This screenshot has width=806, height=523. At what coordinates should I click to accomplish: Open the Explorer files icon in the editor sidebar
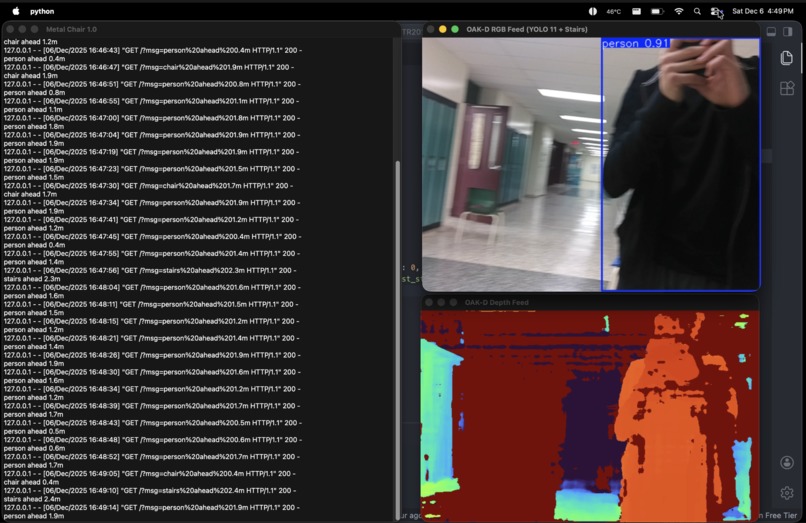[786, 58]
